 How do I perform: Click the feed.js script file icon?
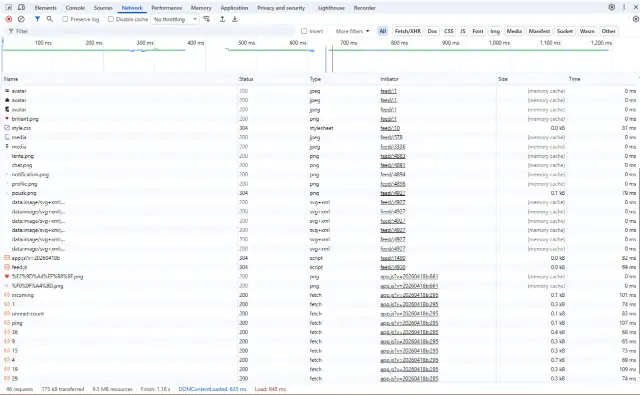(x=7, y=267)
